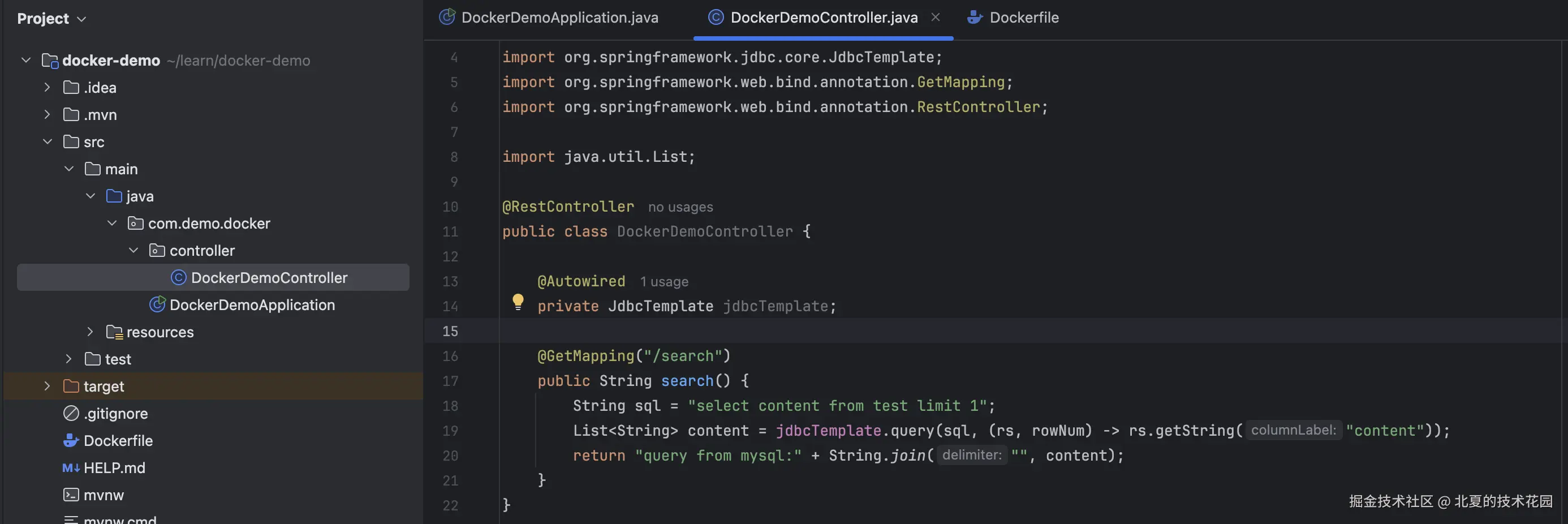The image size is (1568, 524).
Task: Click the Spring icon on DockerDemoApplication.java tab
Action: click(447, 17)
